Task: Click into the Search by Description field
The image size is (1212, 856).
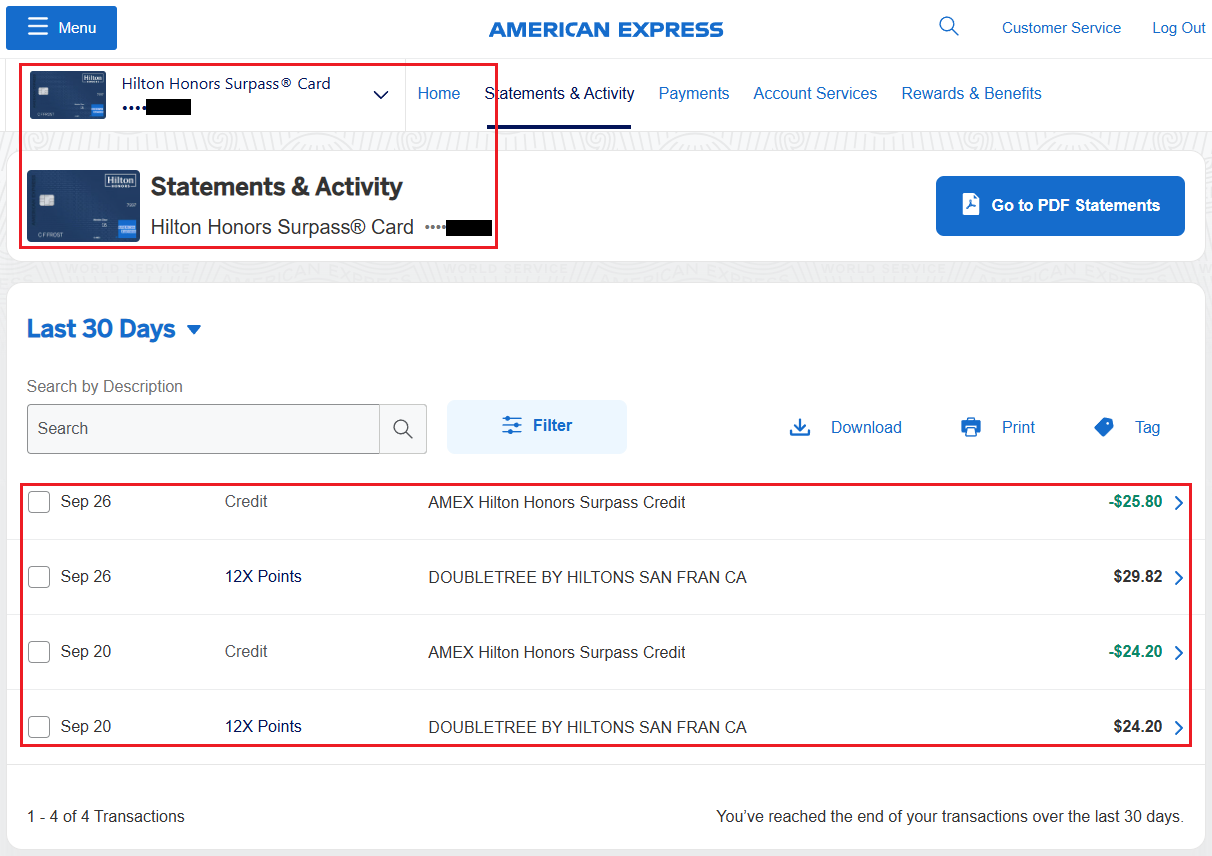Action: [203, 429]
